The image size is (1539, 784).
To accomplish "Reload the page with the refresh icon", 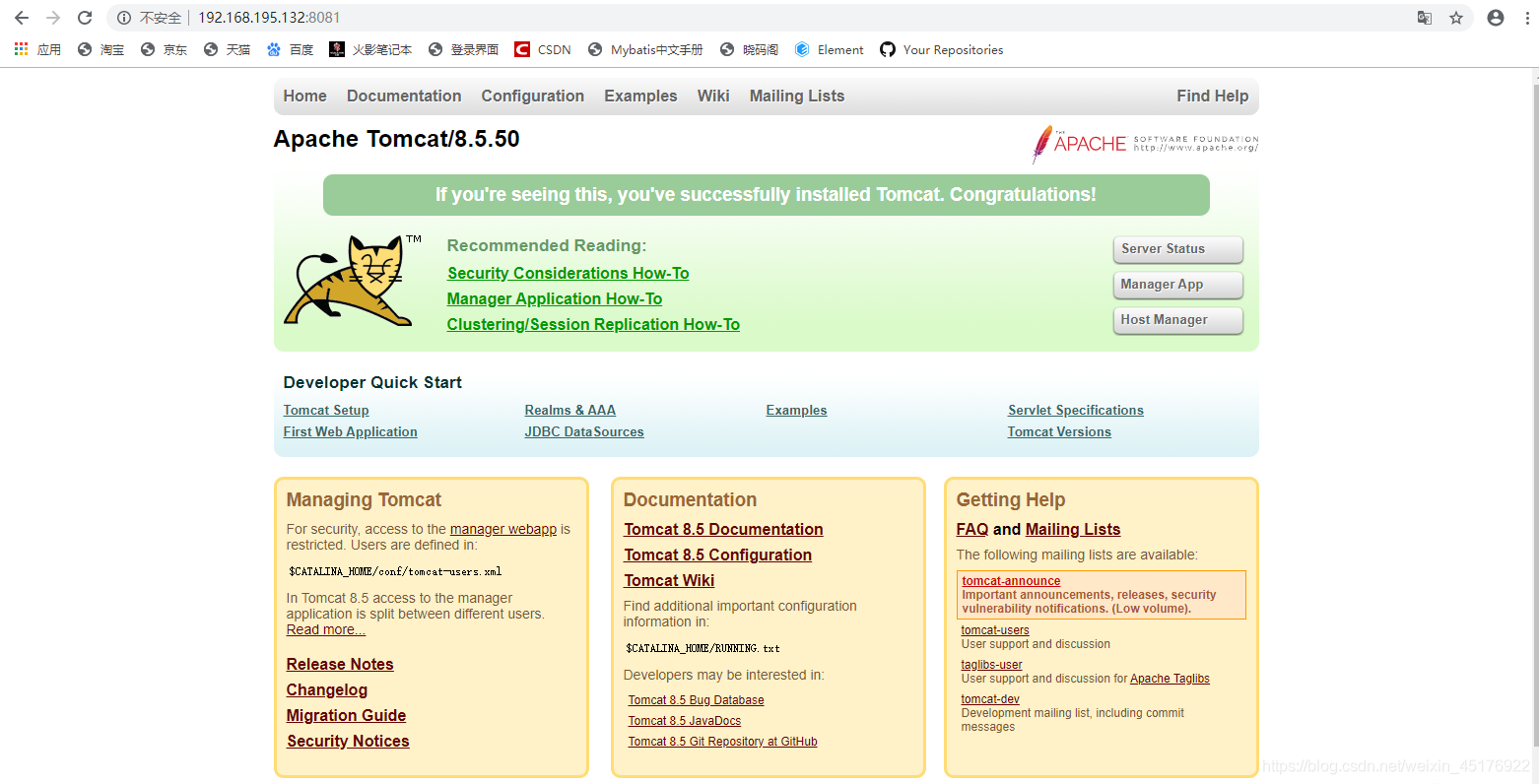I will [x=85, y=18].
